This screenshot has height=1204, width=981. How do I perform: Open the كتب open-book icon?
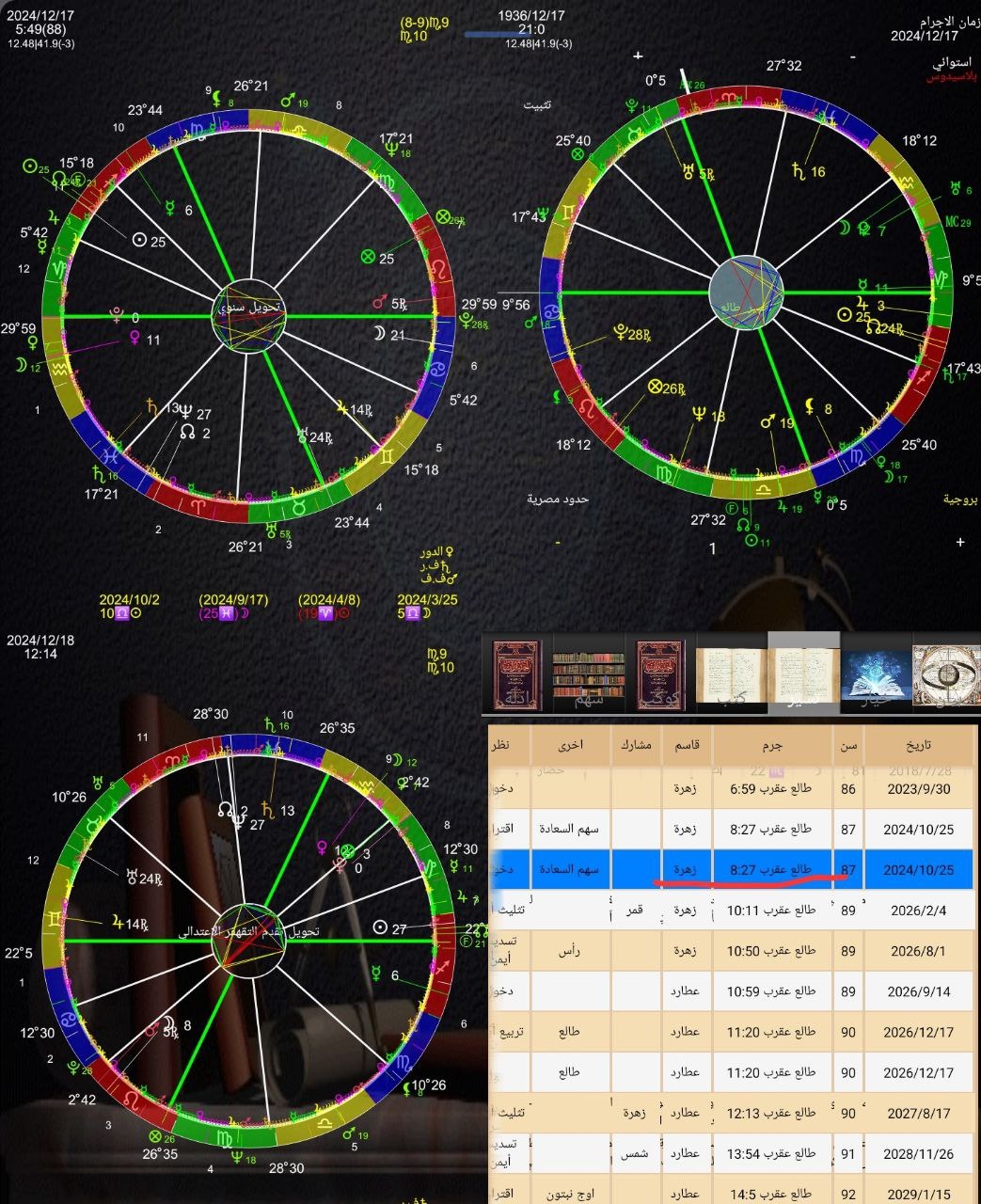(x=732, y=675)
